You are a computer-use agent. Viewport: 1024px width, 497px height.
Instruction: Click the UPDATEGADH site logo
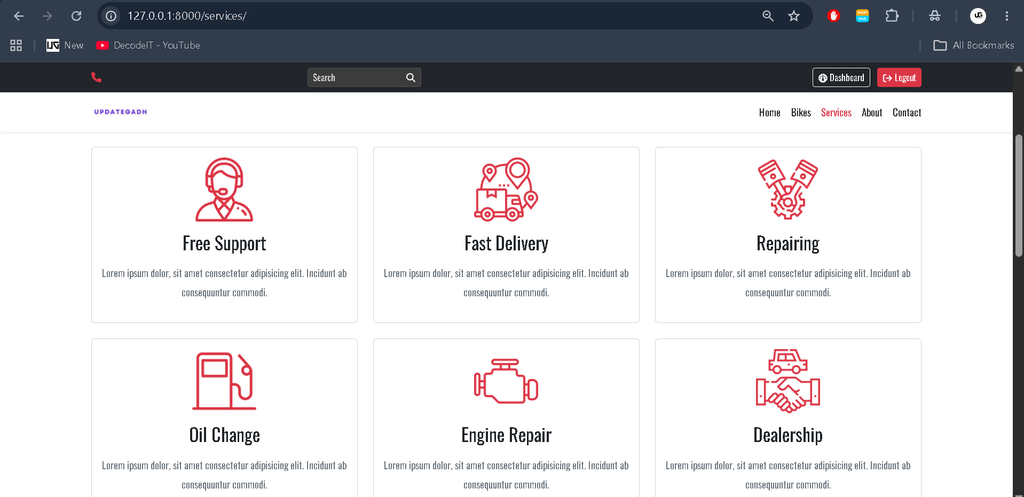pos(120,112)
